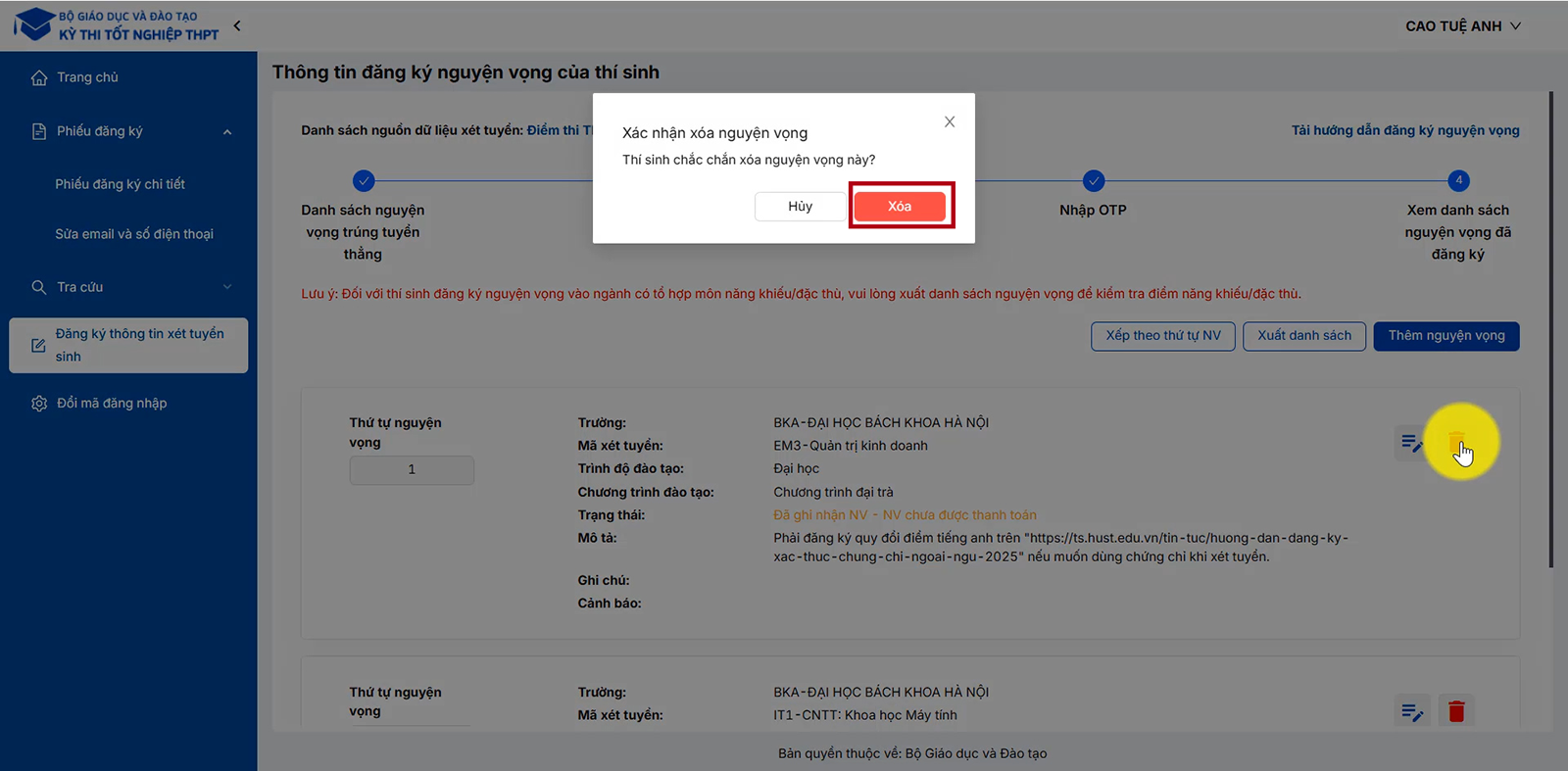The height and width of the screenshot is (771, 1568).
Task: Open Tải hướng dẫn đăng ký nguyện vọng link
Action: 1404,130
